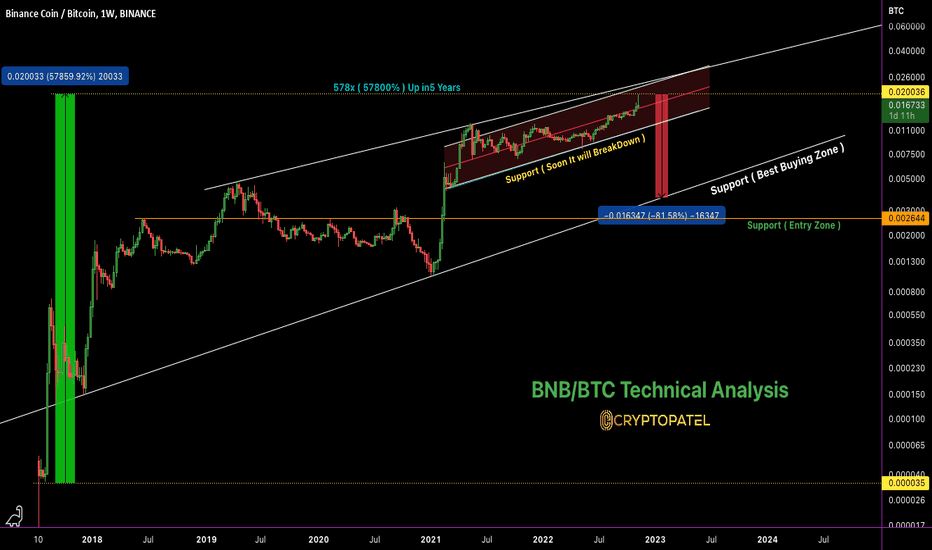Select the green price-range measurement bar
932x550 pixels.
65,288
